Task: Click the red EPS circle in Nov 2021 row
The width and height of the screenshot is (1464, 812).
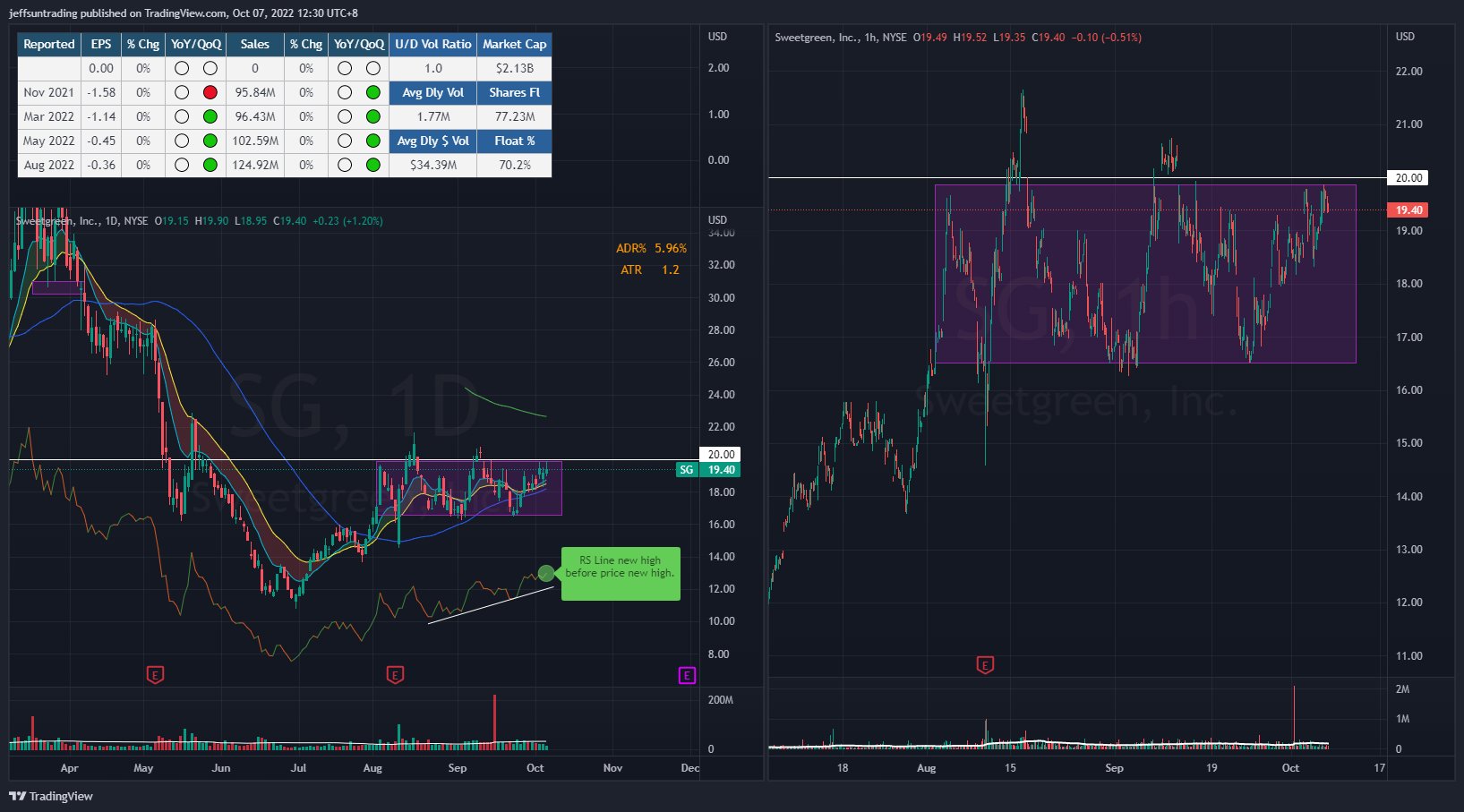Action: [x=210, y=92]
